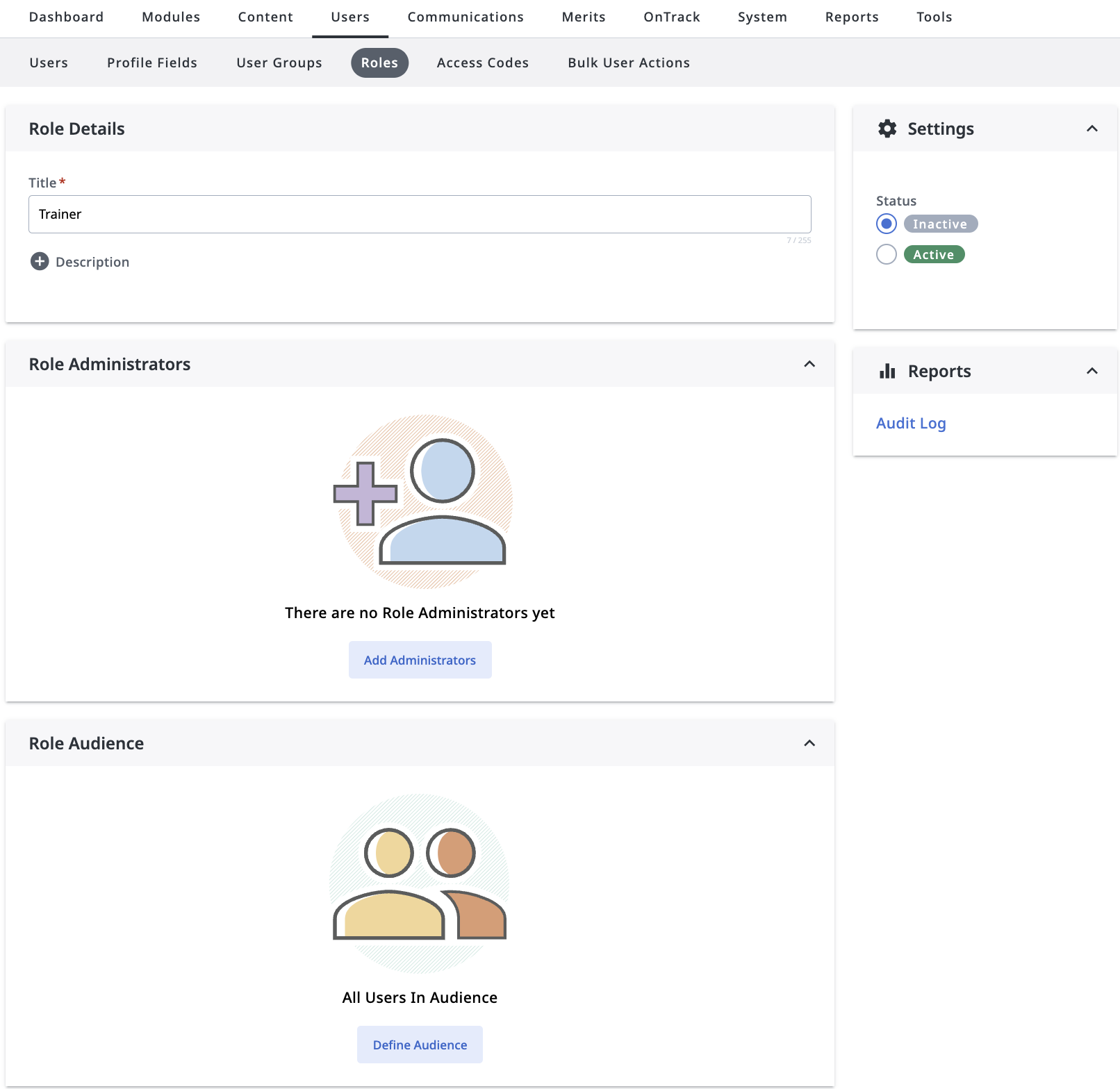
Task: Select the Inactive status radio button
Action: 887,224
